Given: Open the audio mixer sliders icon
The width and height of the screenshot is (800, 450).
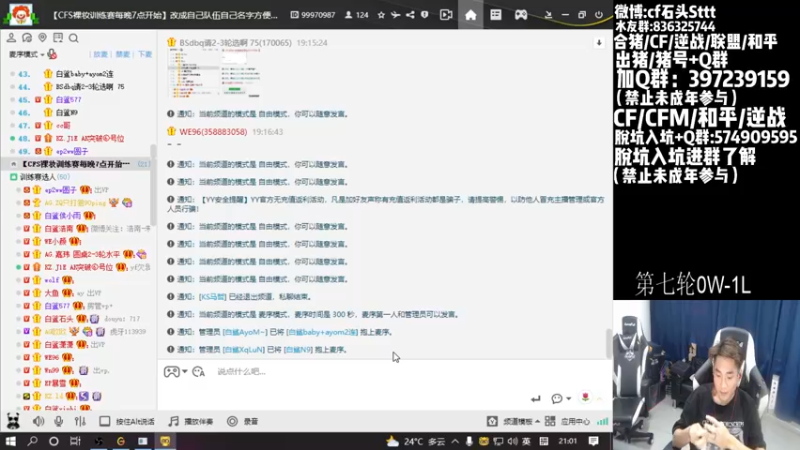Looking at the screenshot, I should [80, 421].
